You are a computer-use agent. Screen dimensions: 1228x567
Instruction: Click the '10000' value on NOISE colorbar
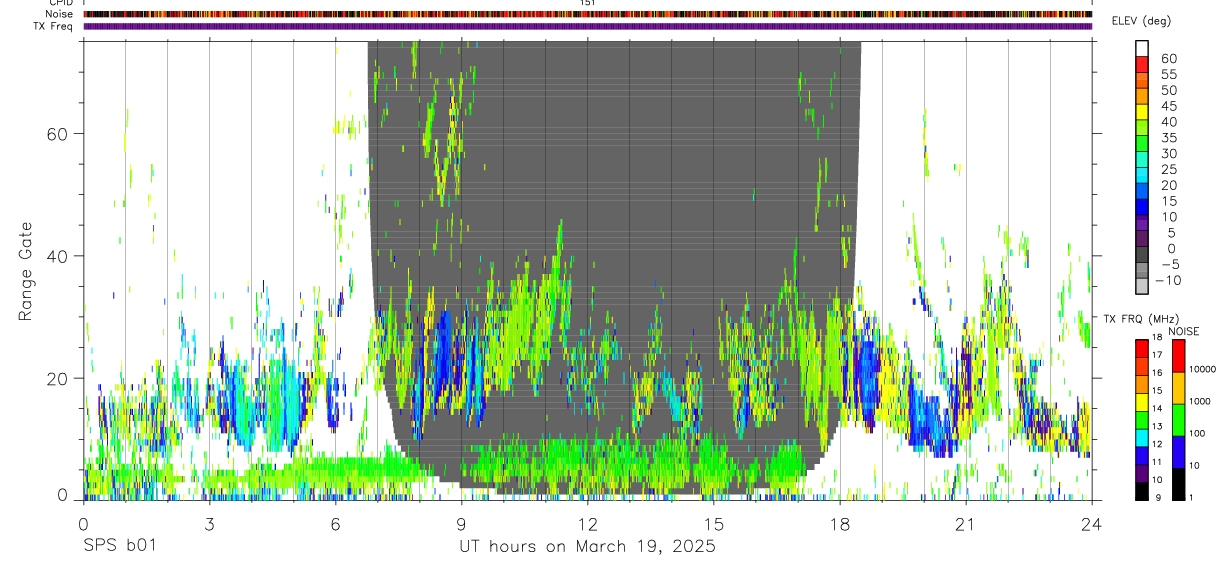pos(1203,369)
